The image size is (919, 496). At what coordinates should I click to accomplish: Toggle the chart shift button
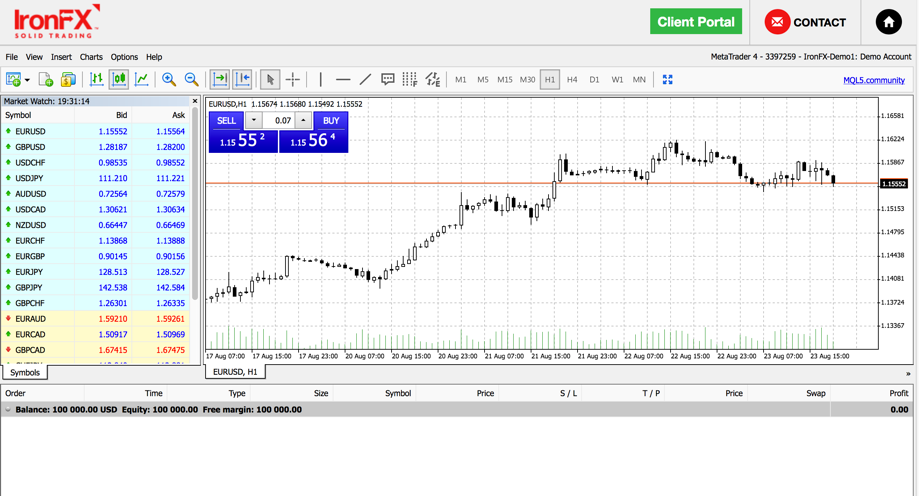[x=242, y=79]
